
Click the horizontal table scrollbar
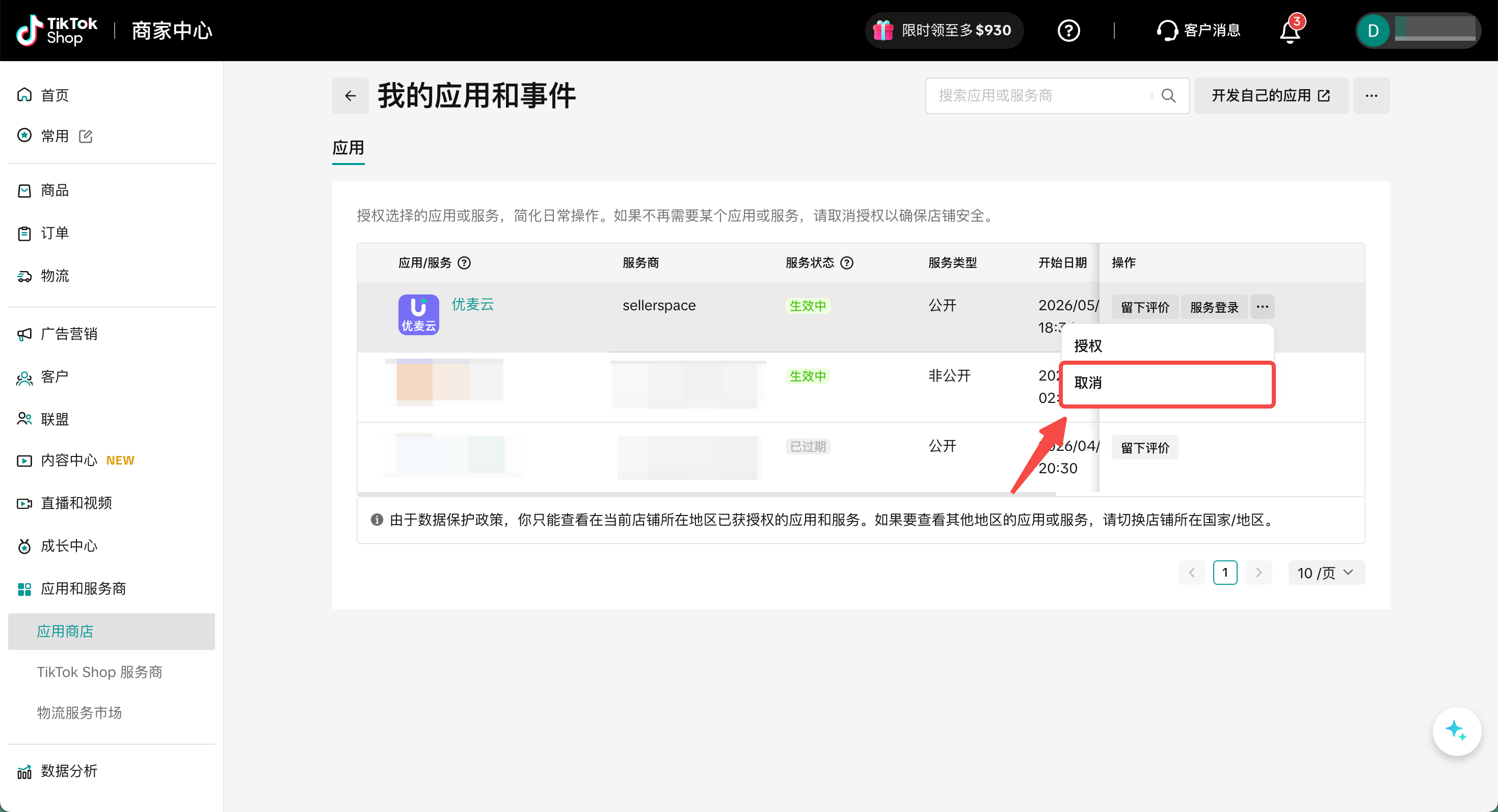[707, 494]
